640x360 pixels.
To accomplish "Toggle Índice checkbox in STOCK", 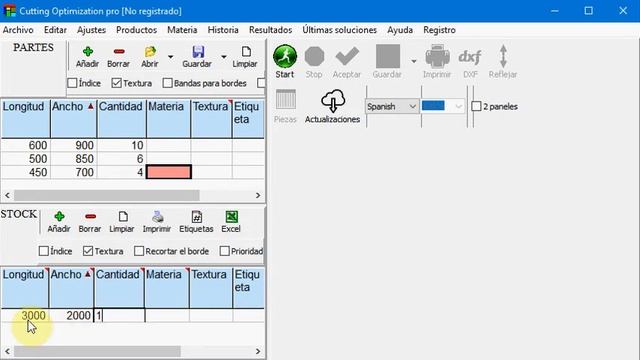I will [x=44, y=251].
